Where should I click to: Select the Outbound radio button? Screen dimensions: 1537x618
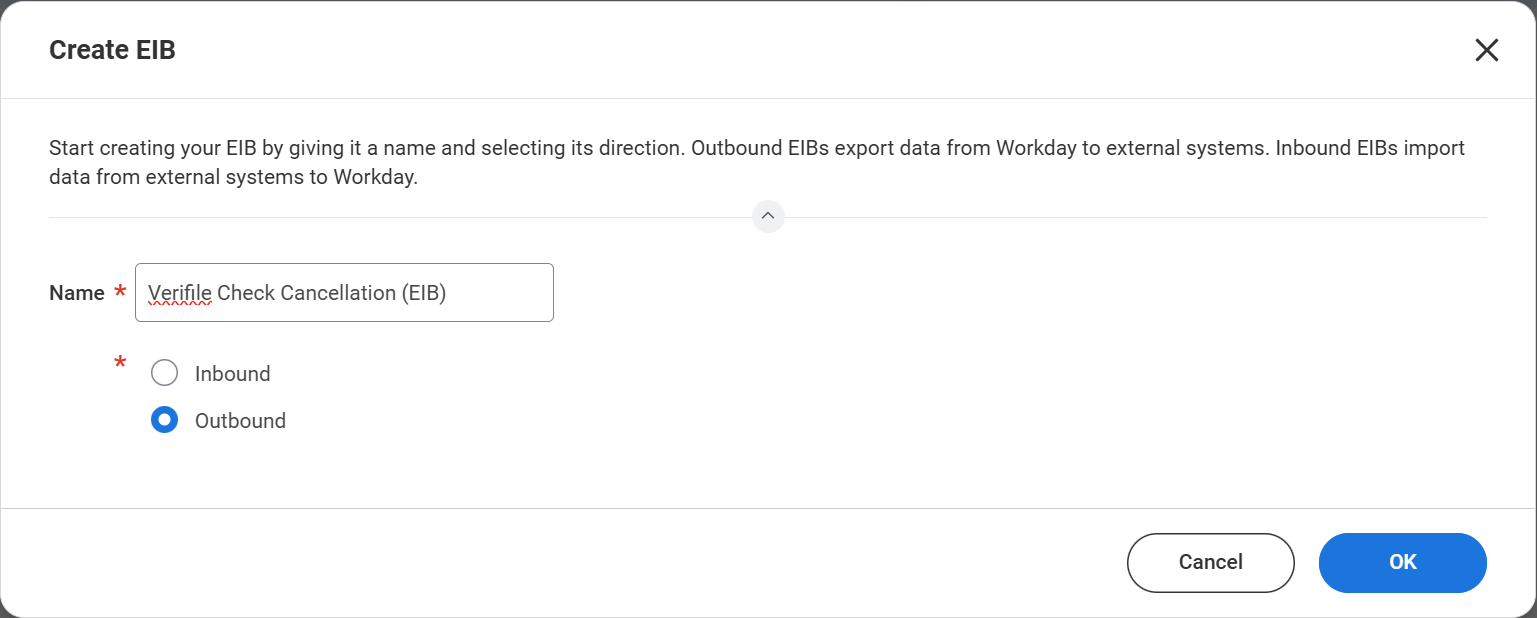[x=164, y=420]
